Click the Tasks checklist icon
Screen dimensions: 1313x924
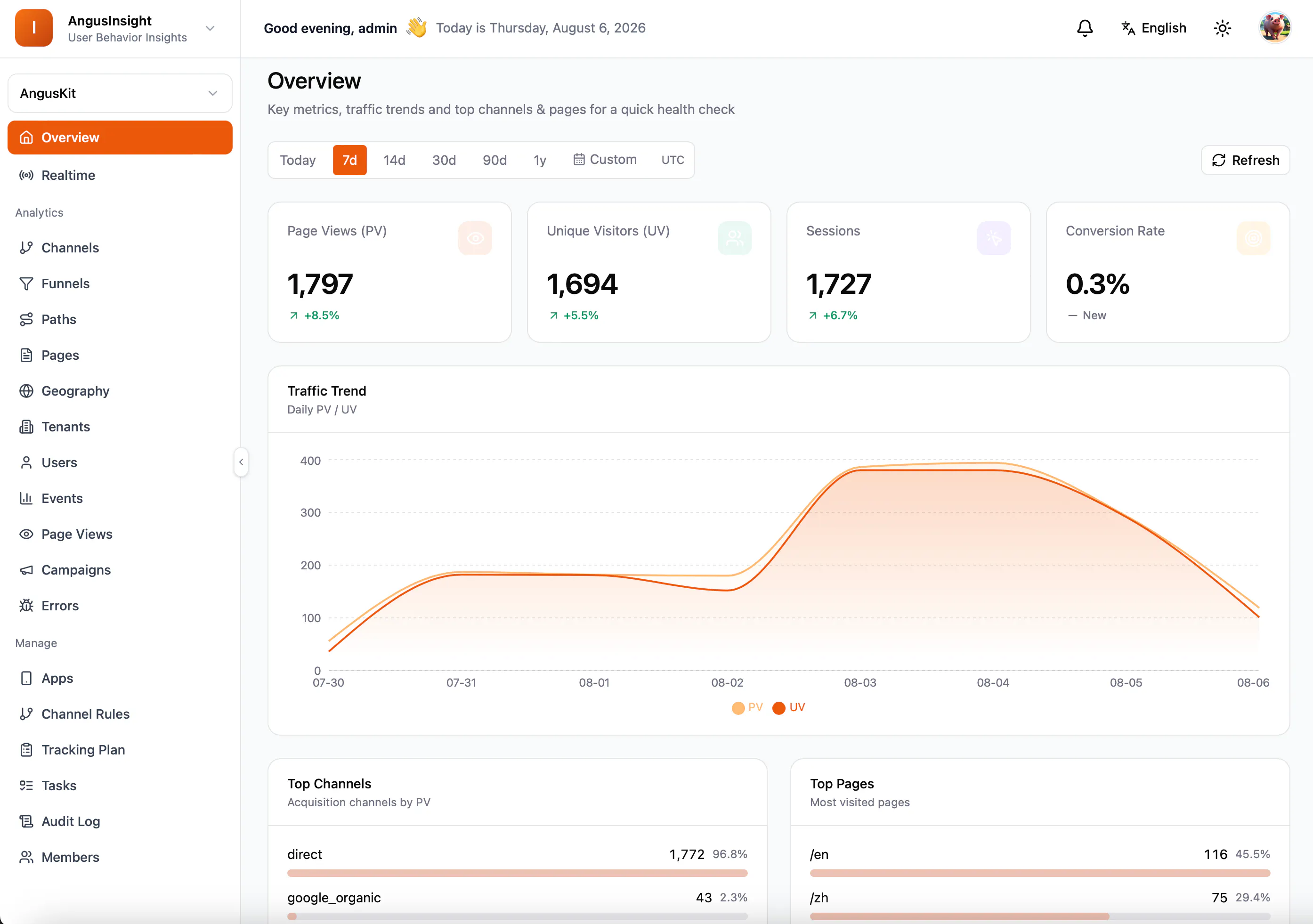(x=26, y=786)
